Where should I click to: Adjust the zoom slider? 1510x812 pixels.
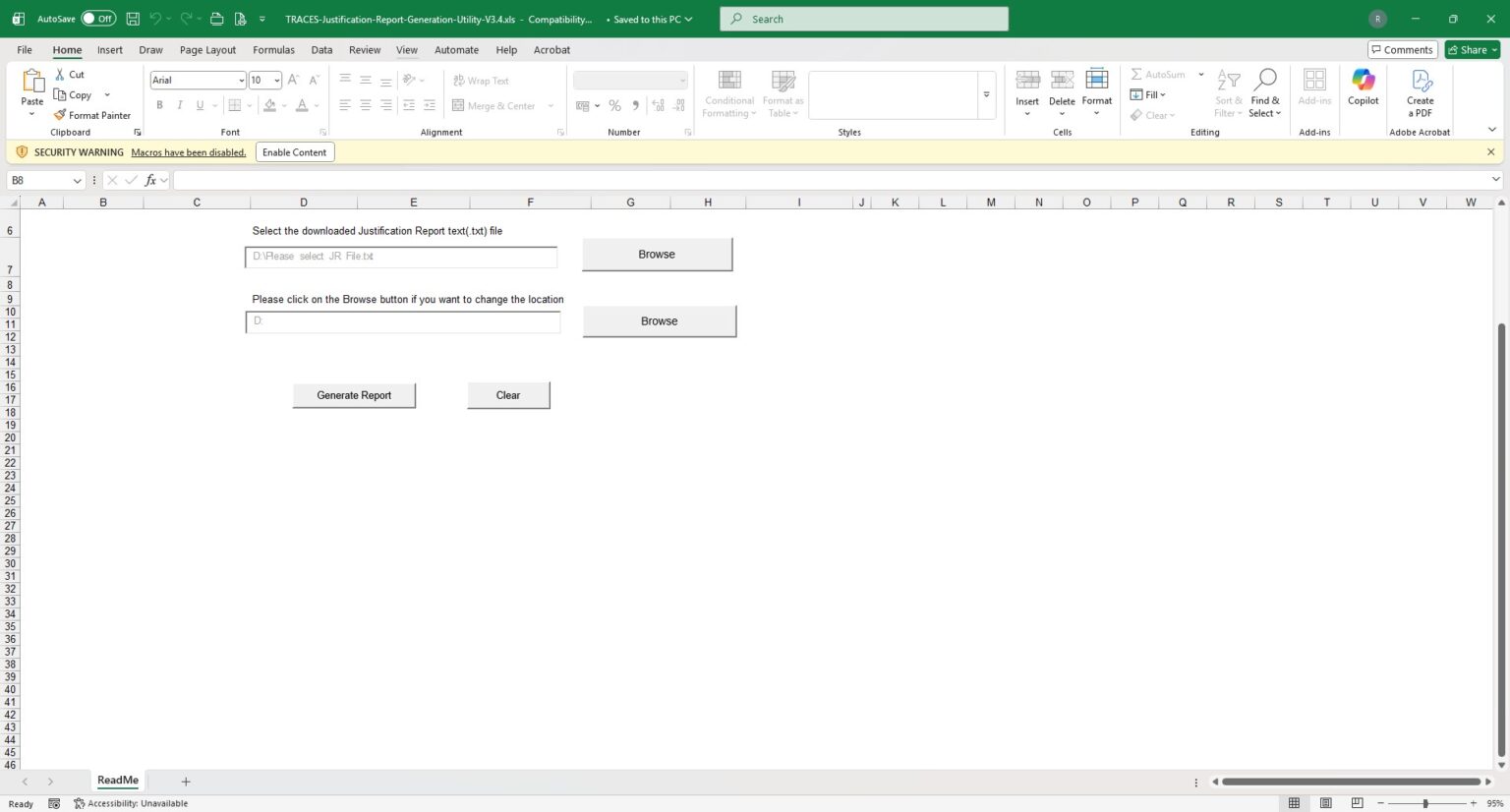pyautogui.click(x=1423, y=803)
